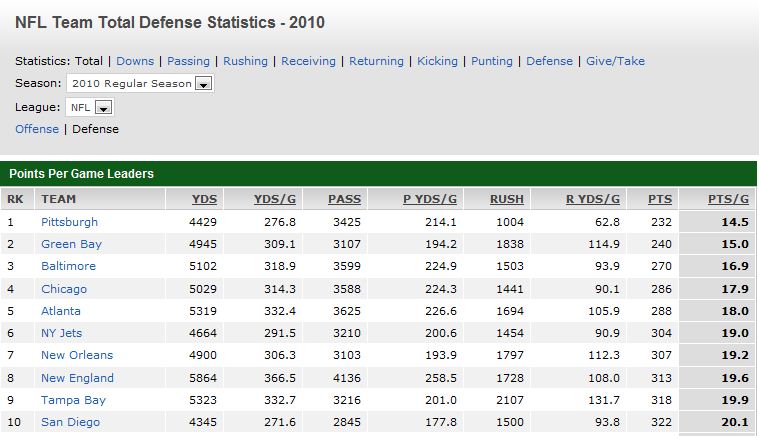Click New England's 108.0 R YDS/G value

(x=604, y=378)
